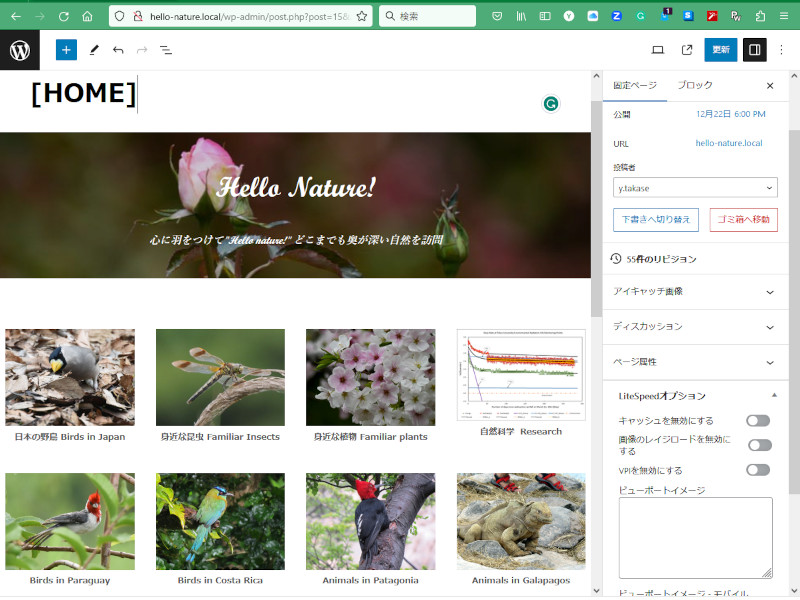800x600 pixels.
Task: Open the document overview list view
Action: point(166,50)
